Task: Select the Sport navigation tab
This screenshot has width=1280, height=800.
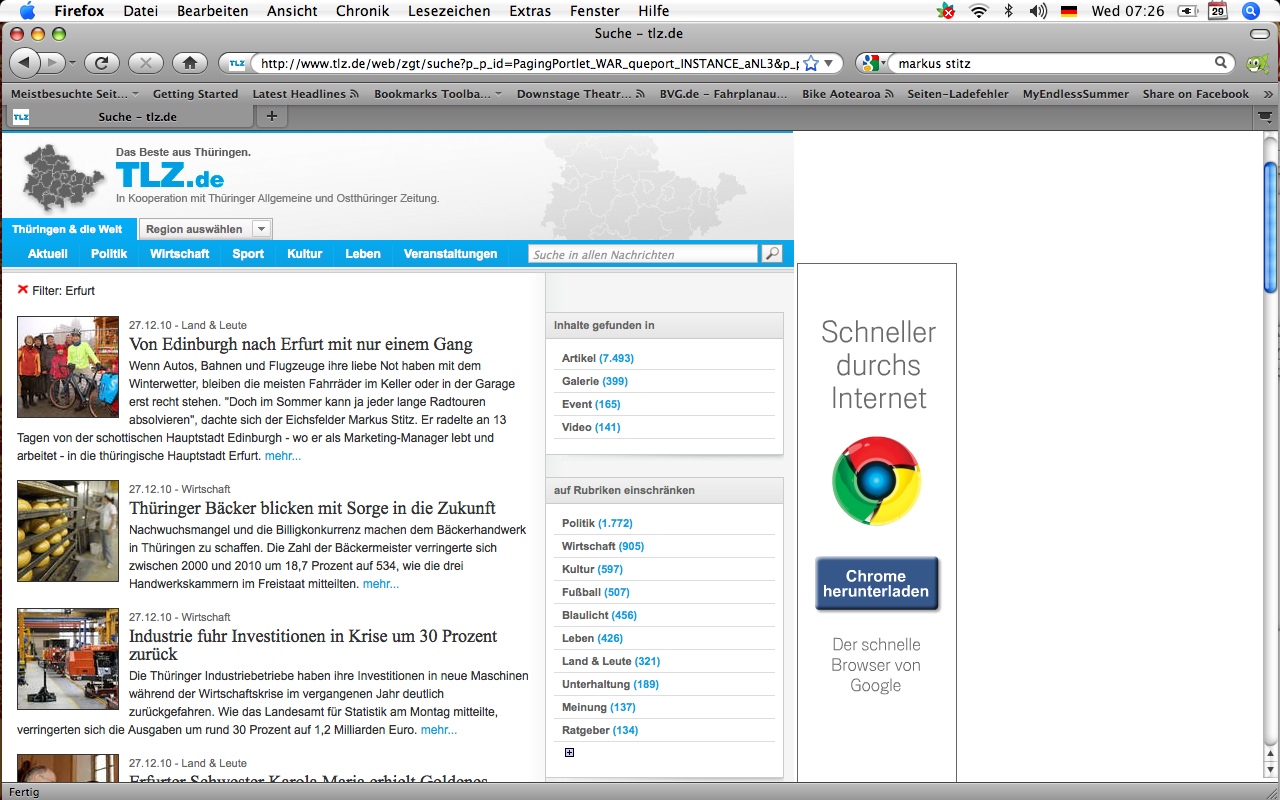Action: pyautogui.click(x=248, y=254)
